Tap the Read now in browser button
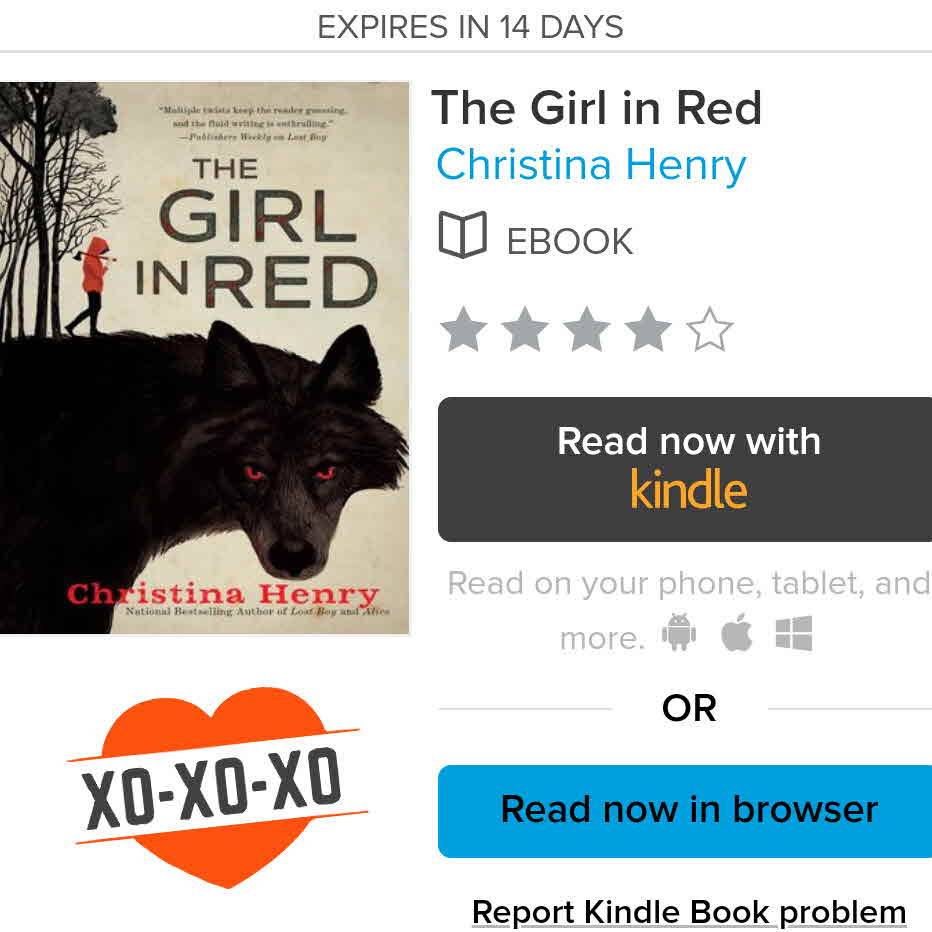Image resolution: width=932 pixels, height=932 pixels. 685,811
